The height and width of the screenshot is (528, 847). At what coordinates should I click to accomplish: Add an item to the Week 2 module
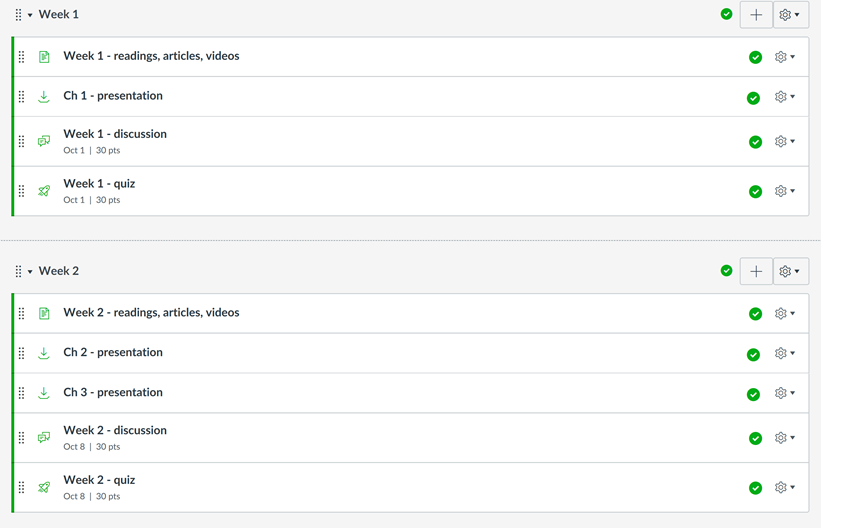(756, 271)
